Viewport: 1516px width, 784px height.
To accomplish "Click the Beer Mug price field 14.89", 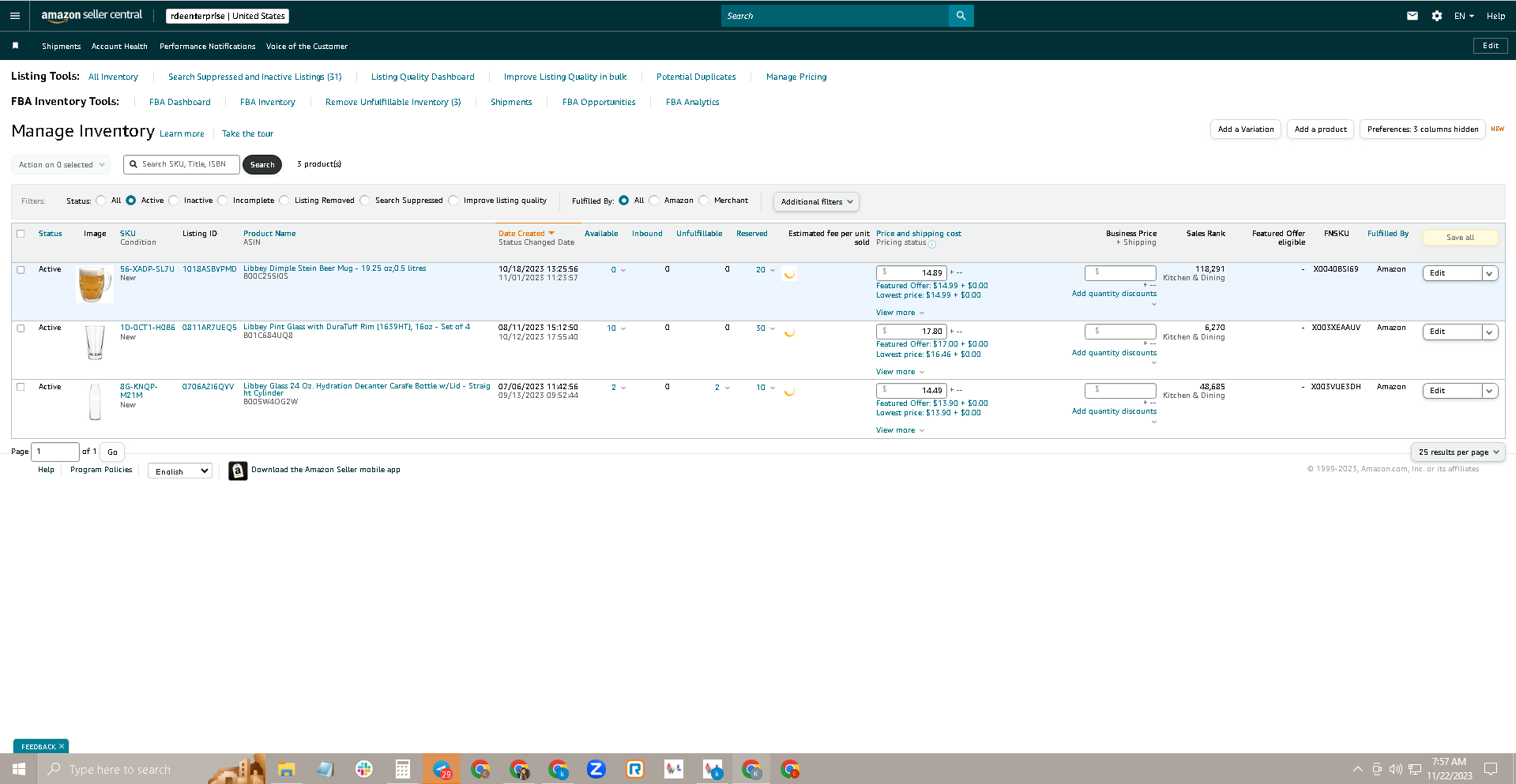I will click(x=912, y=273).
